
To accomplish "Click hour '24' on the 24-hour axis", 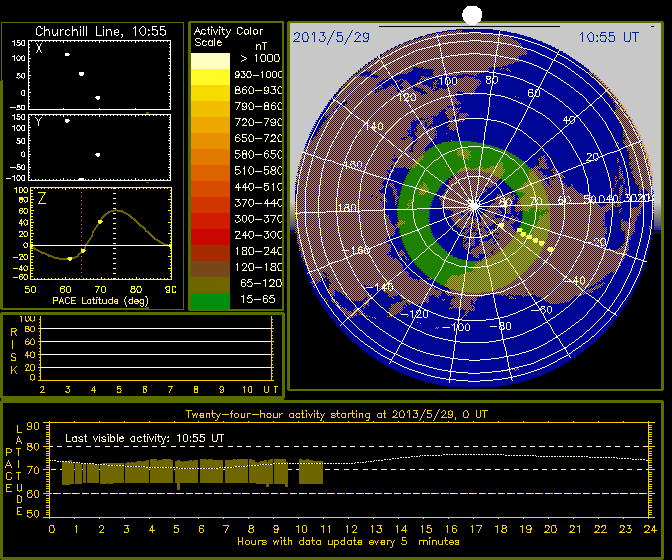I will point(650,530).
